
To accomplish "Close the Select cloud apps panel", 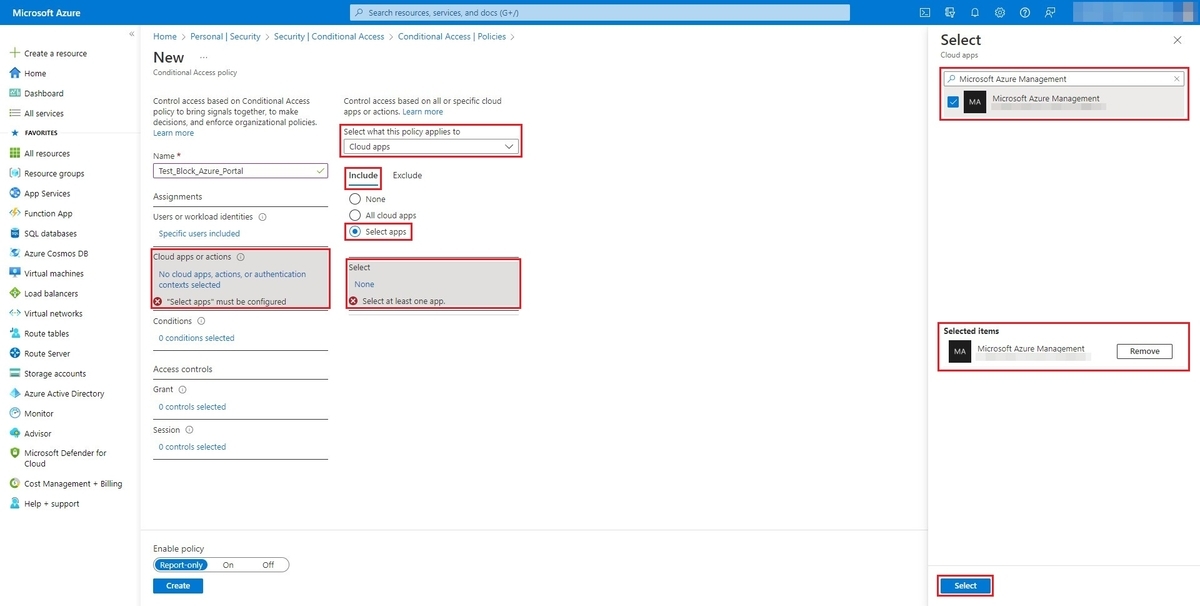I will tap(1176, 39).
